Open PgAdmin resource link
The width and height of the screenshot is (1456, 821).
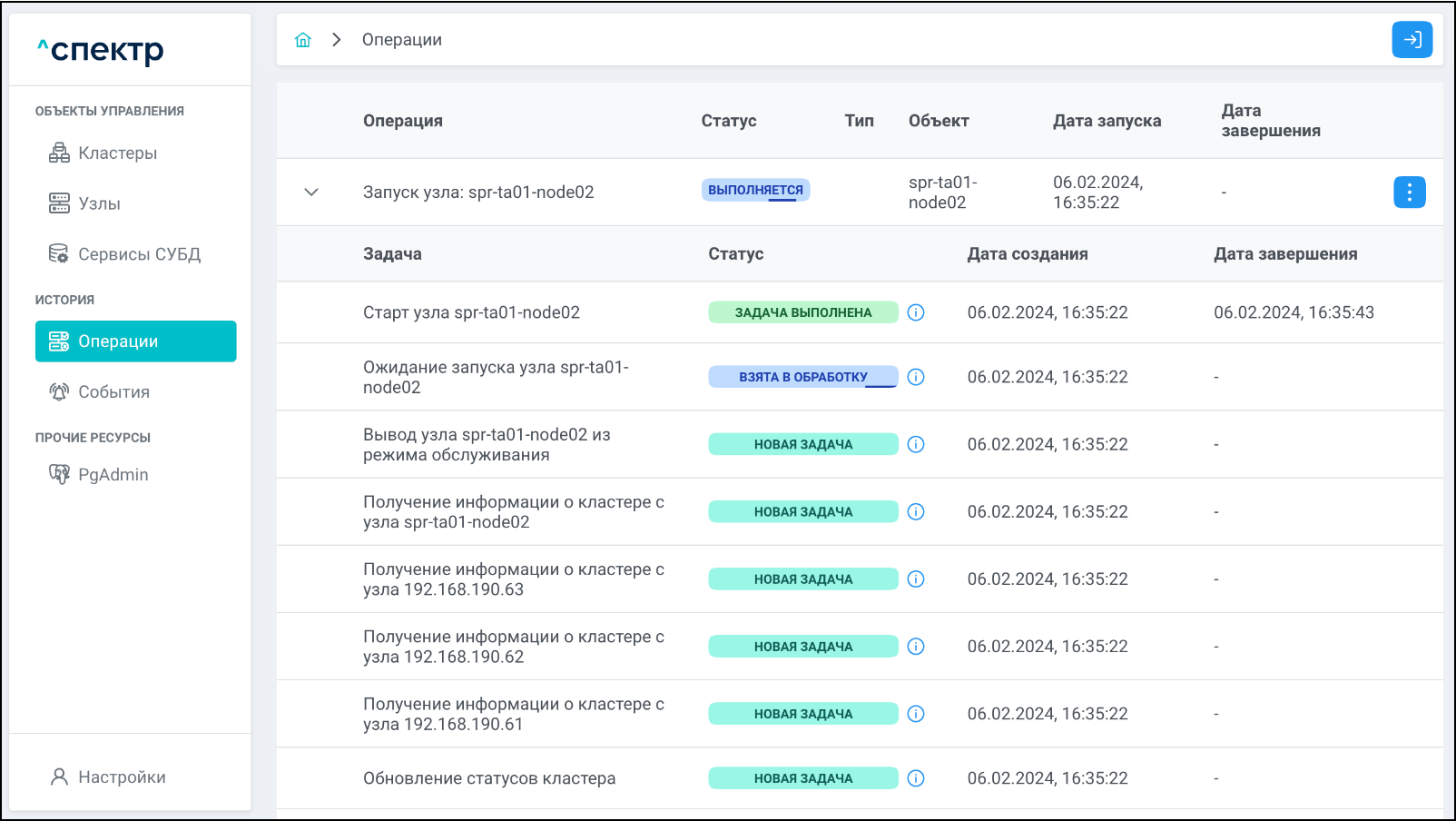tap(113, 475)
